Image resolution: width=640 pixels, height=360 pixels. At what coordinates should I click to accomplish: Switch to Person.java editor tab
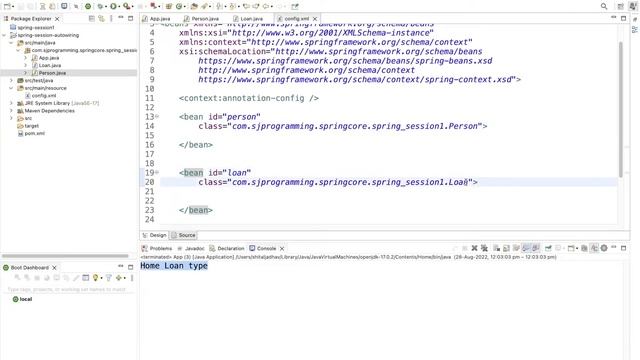coord(201,19)
